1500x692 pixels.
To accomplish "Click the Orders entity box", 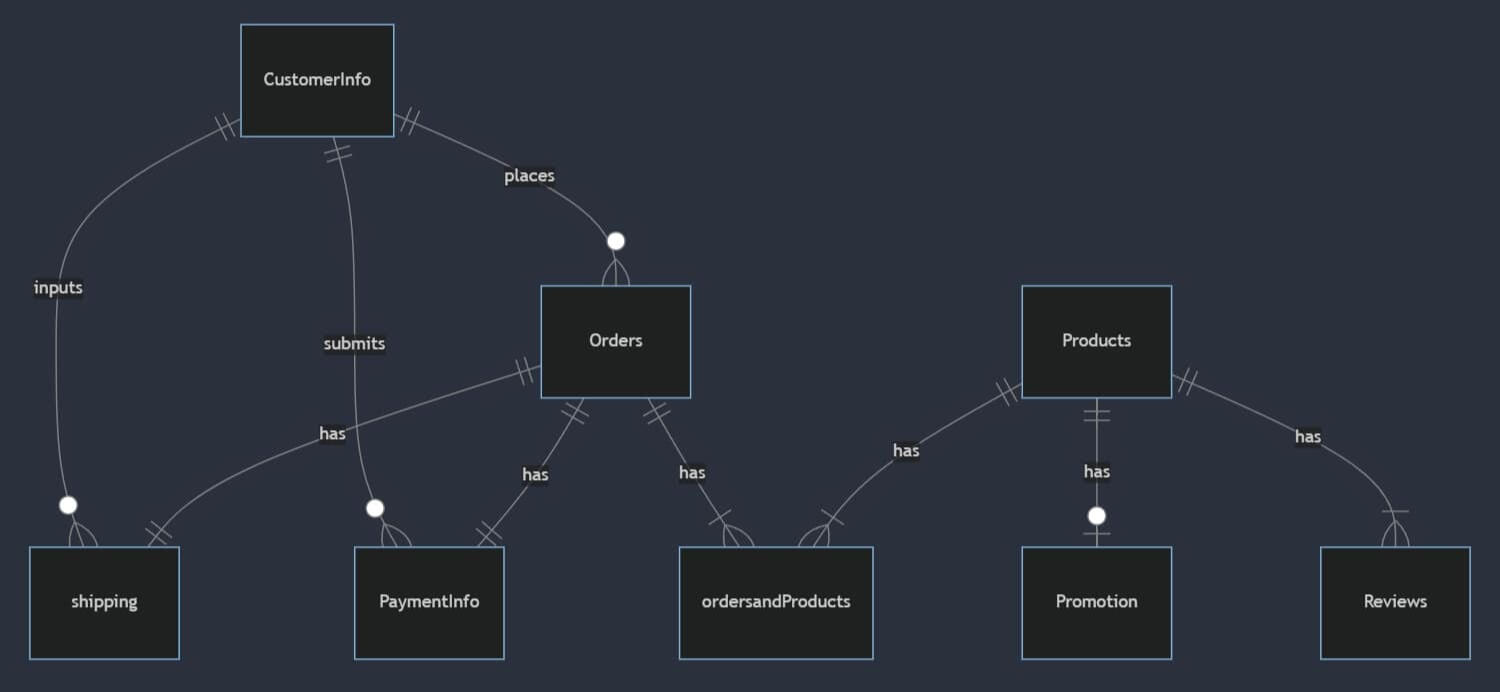I will click(615, 341).
